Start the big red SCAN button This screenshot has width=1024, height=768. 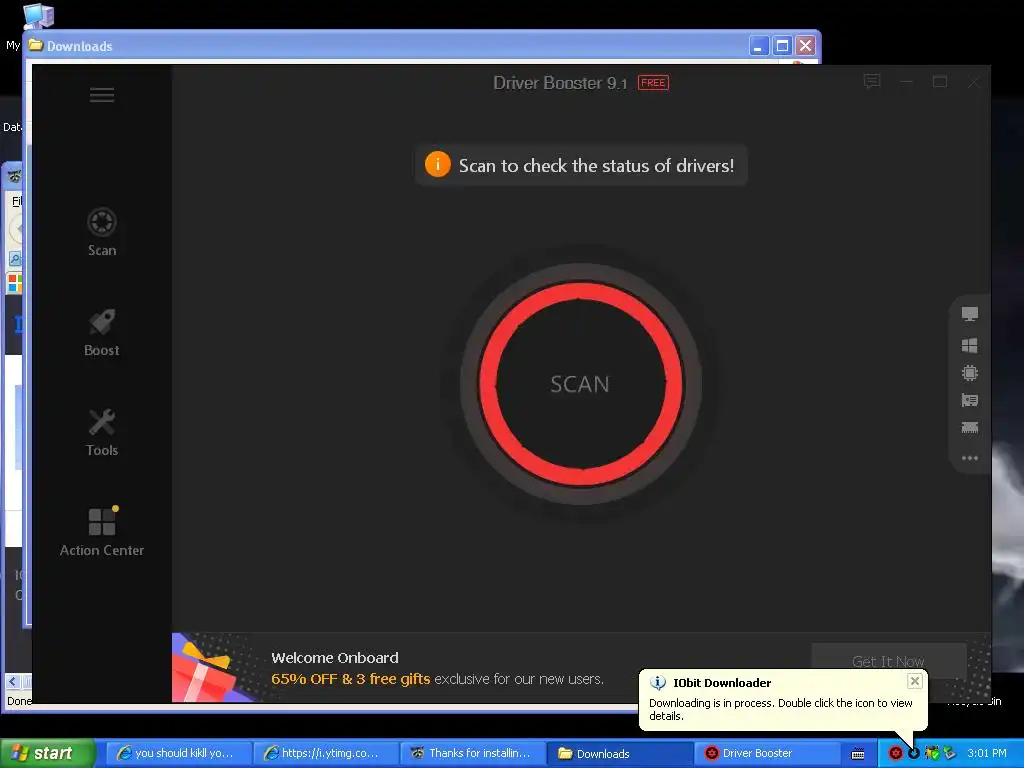pos(581,384)
